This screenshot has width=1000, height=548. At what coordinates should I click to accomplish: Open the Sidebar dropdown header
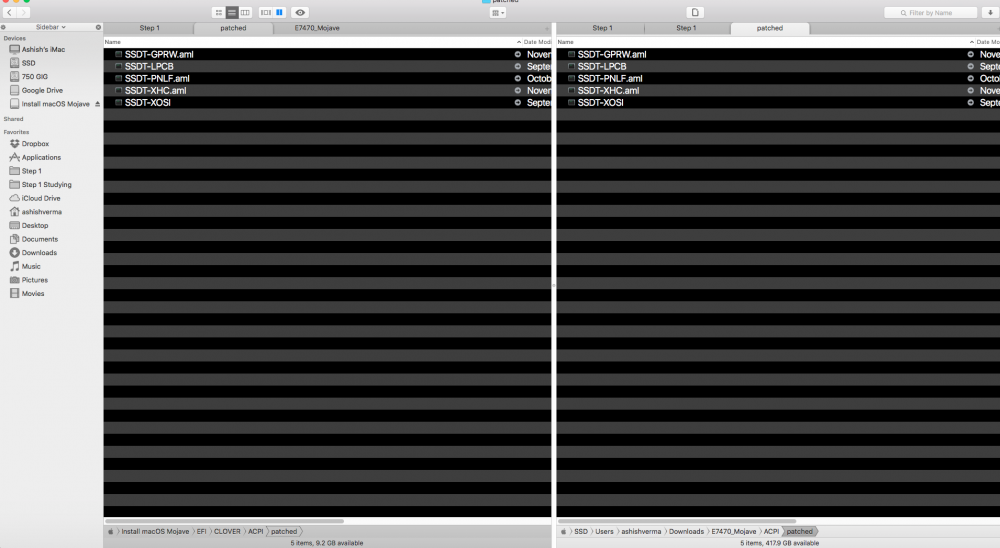click(x=50, y=27)
